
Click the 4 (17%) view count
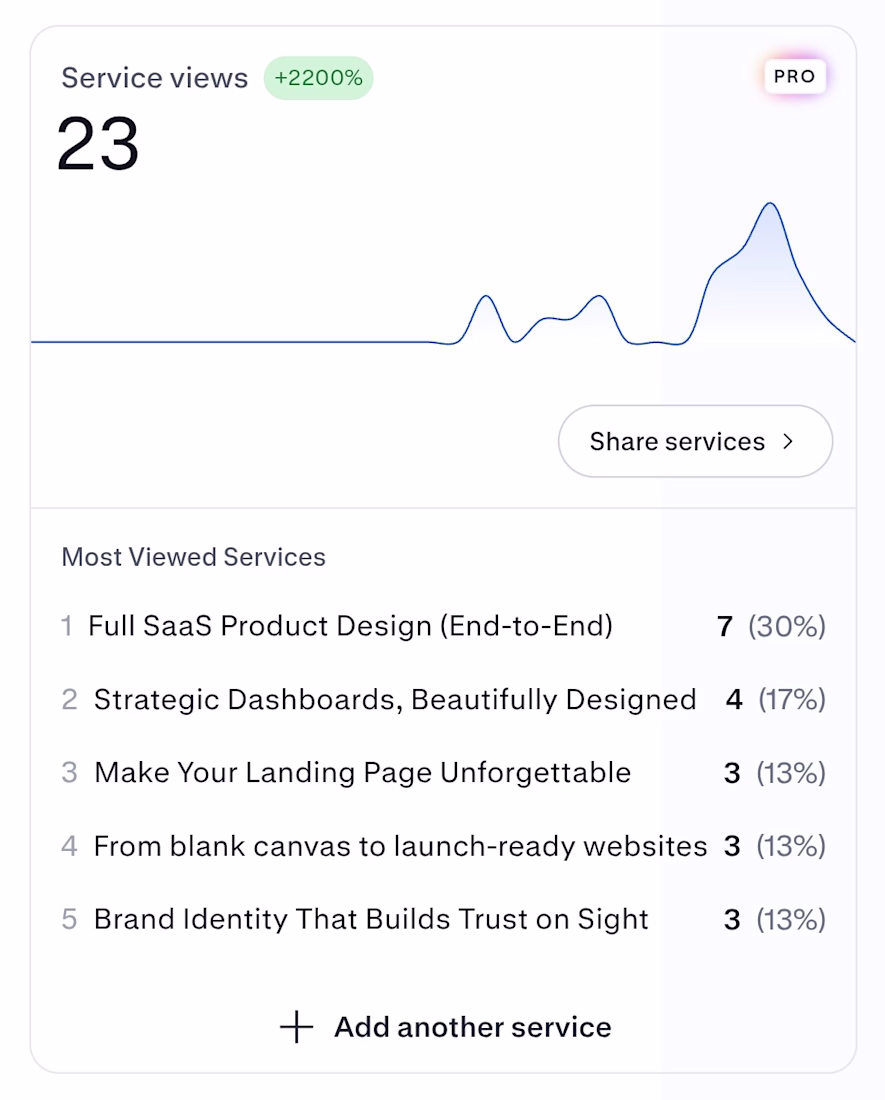point(776,699)
